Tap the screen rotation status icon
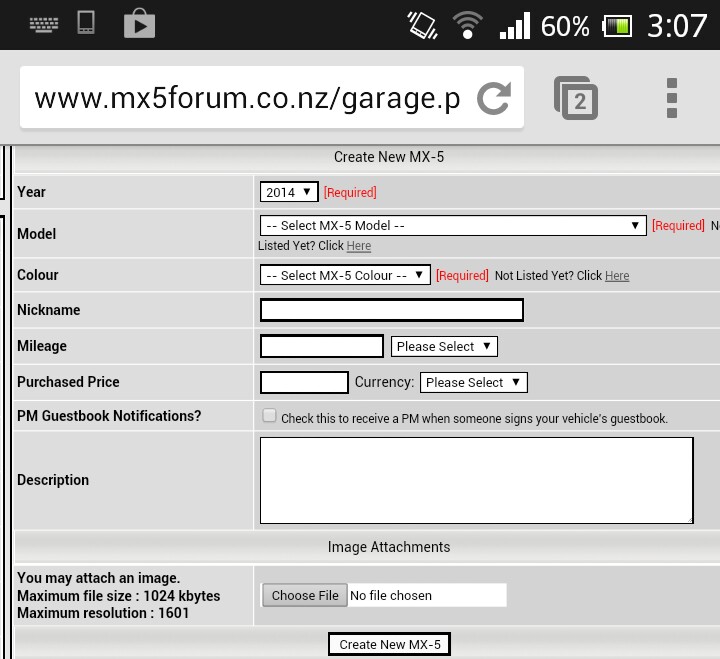The width and height of the screenshot is (720, 659). point(422,24)
